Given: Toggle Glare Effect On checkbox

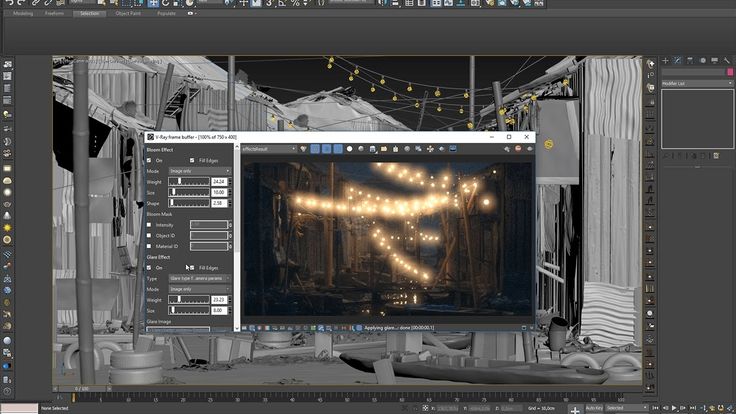Looking at the screenshot, I should [x=149, y=268].
